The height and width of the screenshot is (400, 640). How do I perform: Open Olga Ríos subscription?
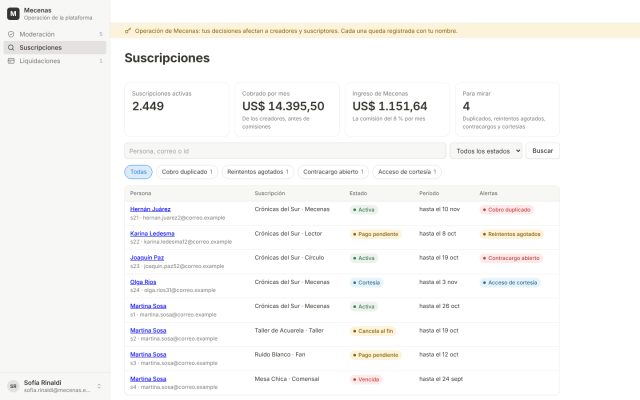click(x=143, y=282)
